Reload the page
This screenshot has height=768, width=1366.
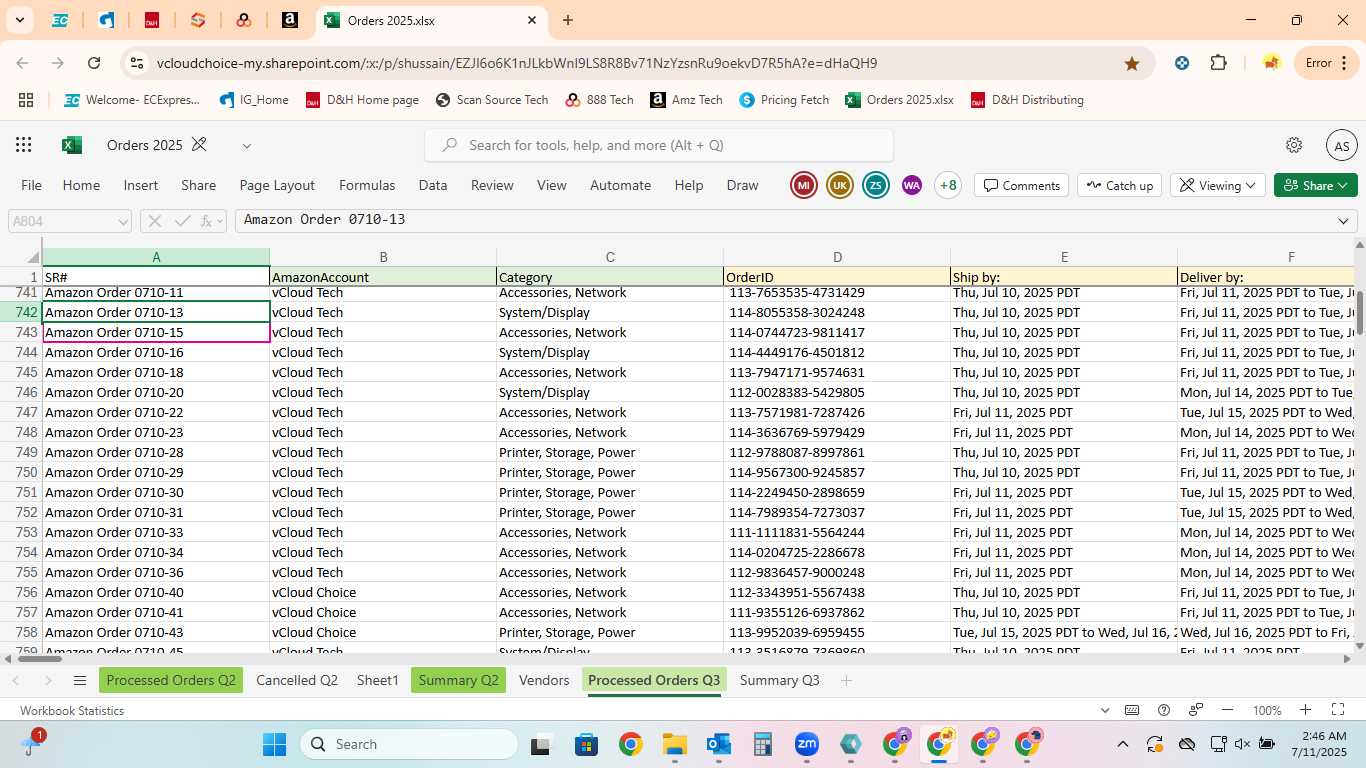pyautogui.click(x=94, y=63)
